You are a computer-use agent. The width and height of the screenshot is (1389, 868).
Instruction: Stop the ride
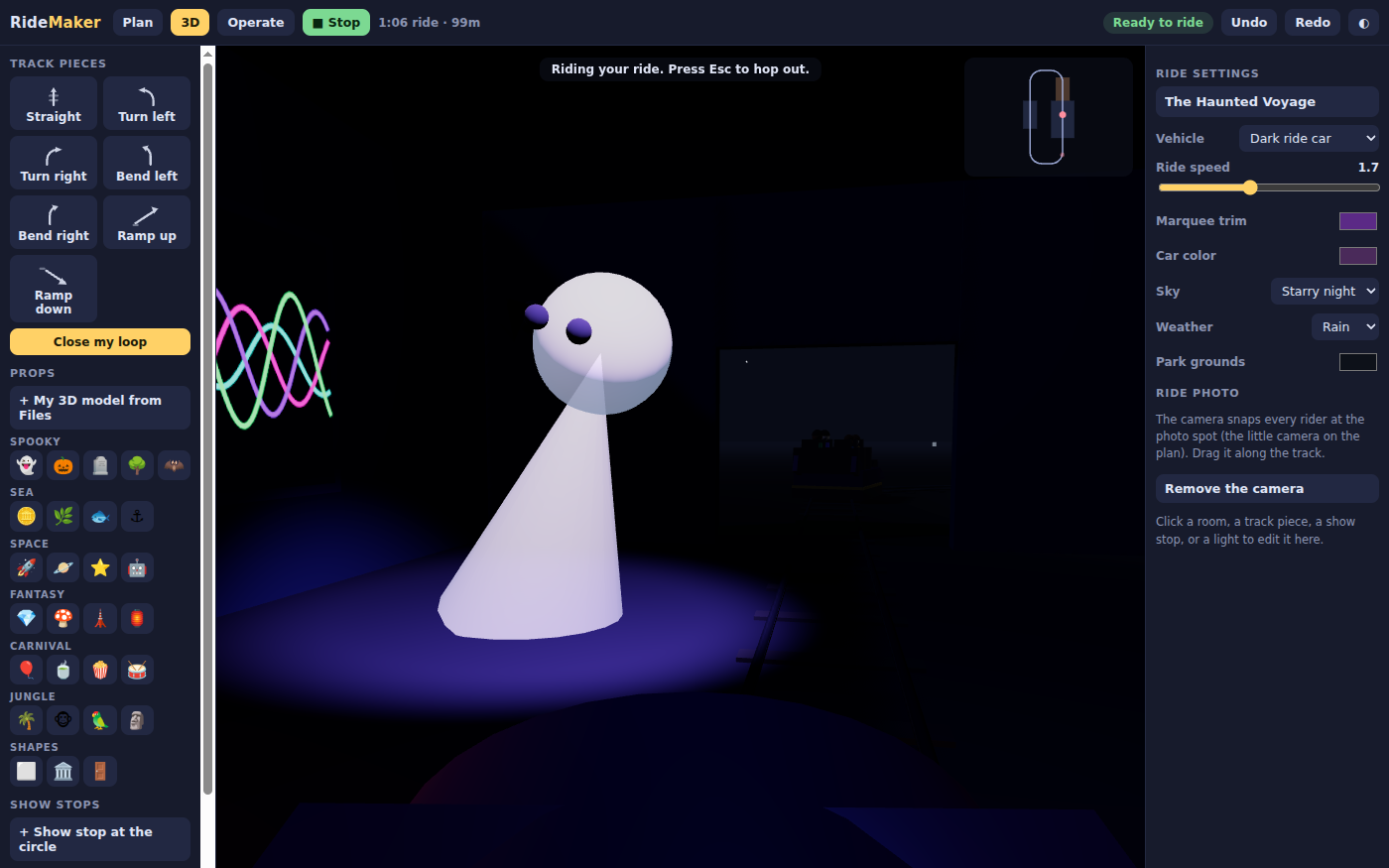(x=336, y=23)
